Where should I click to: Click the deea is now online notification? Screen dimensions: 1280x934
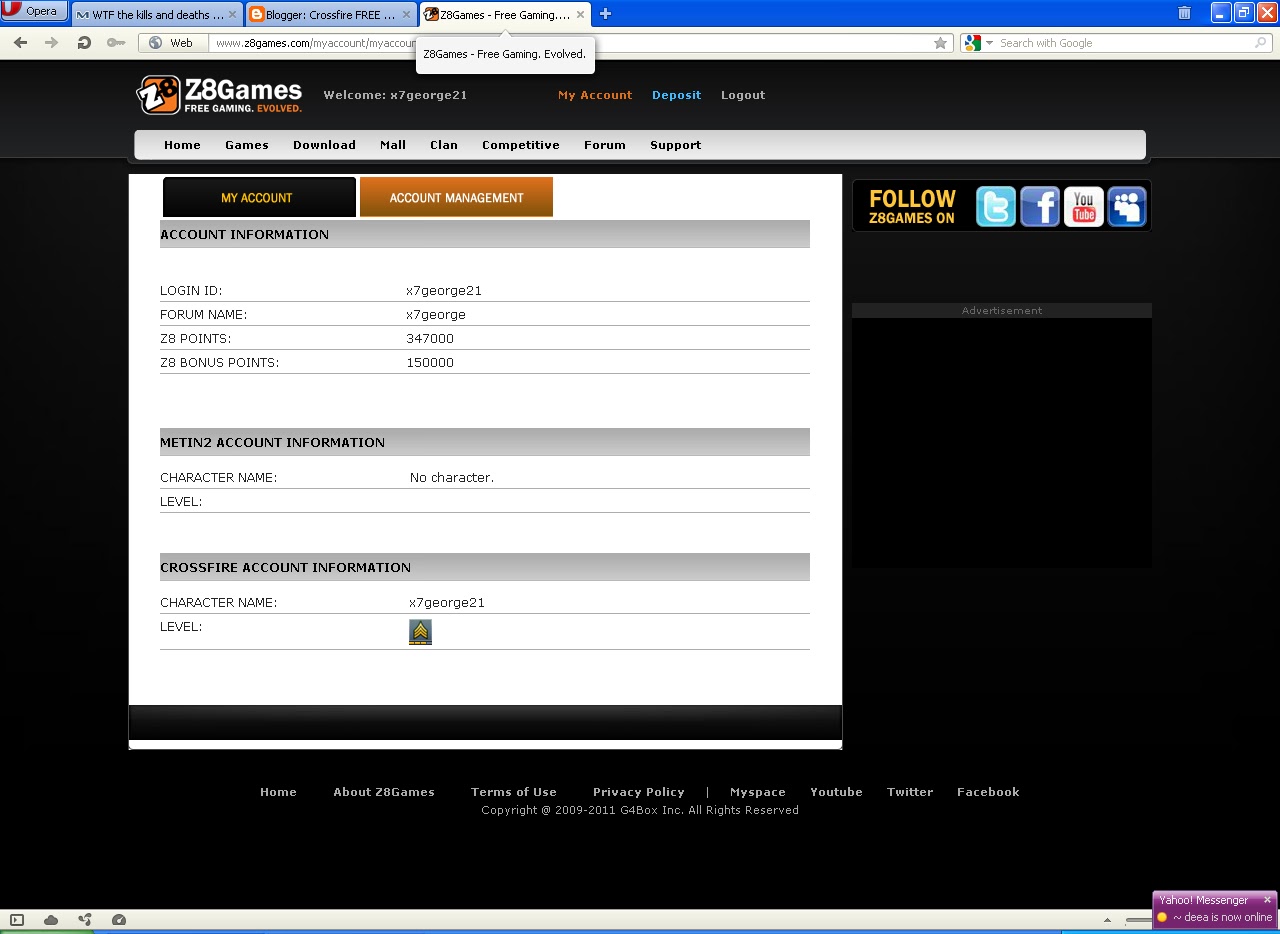pyautogui.click(x=1222, y=917)
